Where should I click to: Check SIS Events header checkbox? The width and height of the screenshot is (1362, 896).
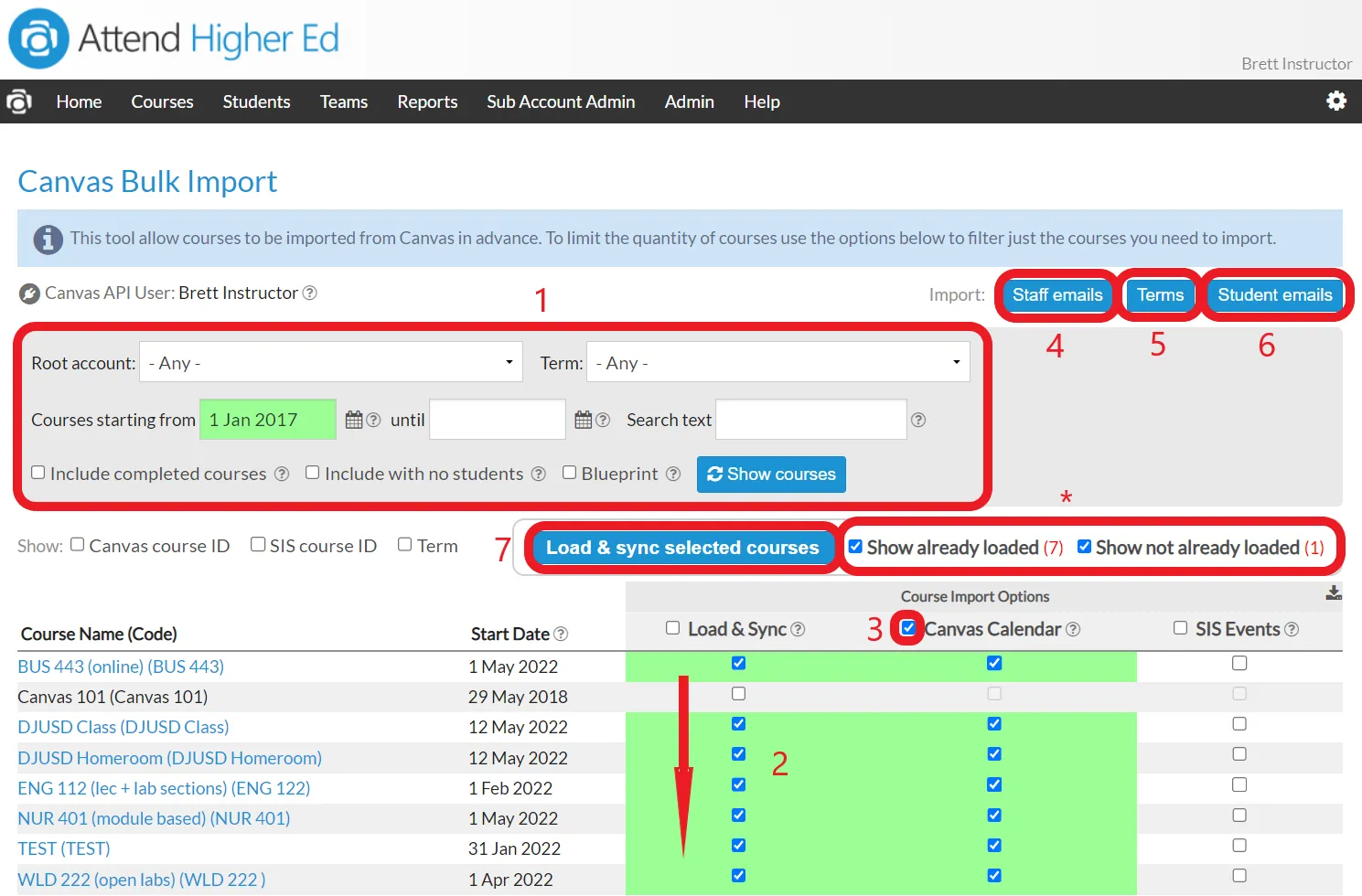(1181, 628)
